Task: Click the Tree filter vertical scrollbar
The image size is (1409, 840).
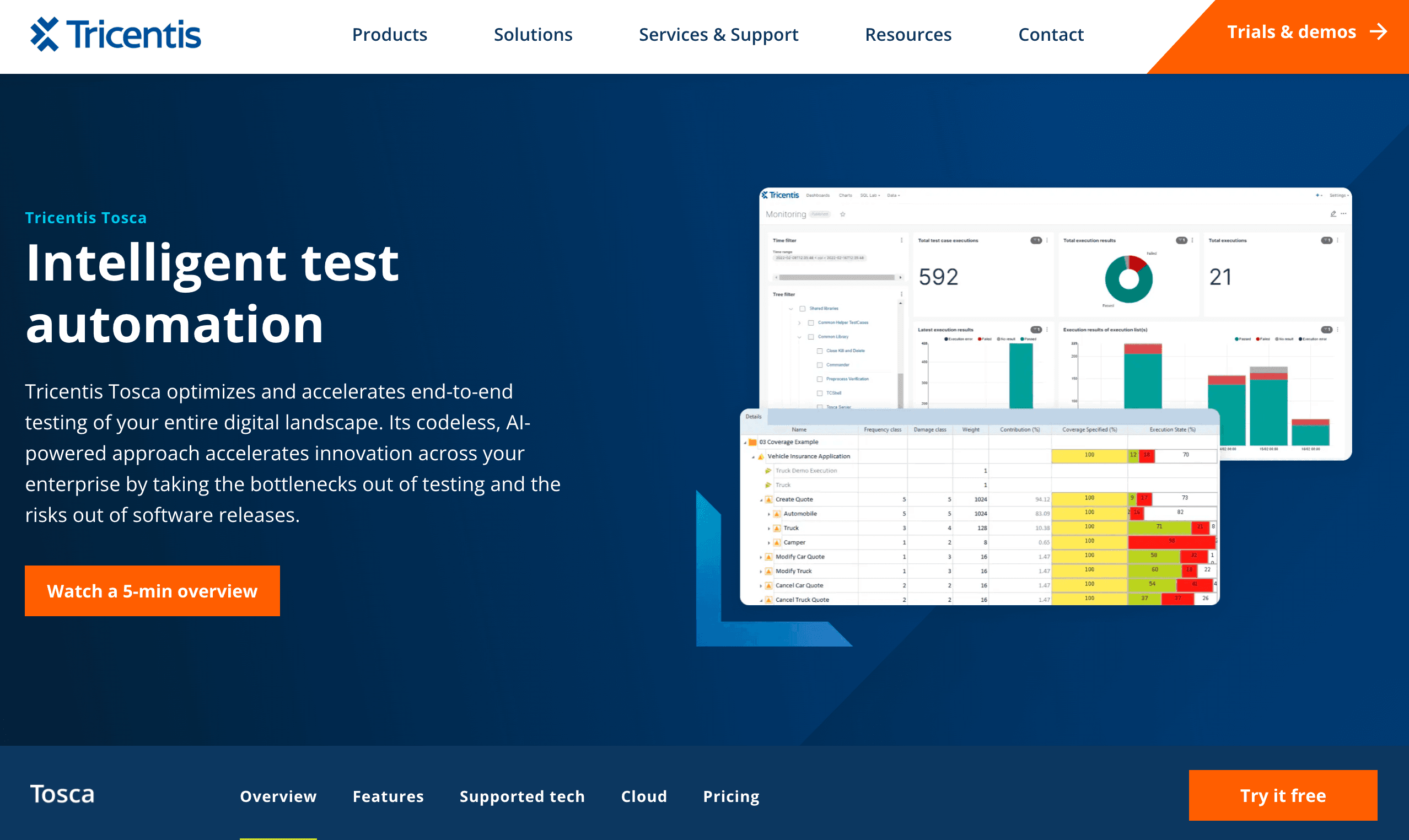Action: tap(901, 391)
